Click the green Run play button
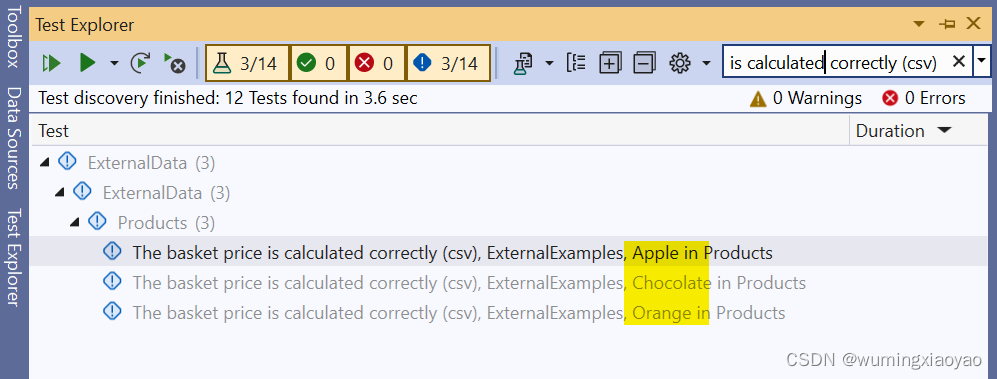Screen dimensions: 997x379 click(87, 63)
